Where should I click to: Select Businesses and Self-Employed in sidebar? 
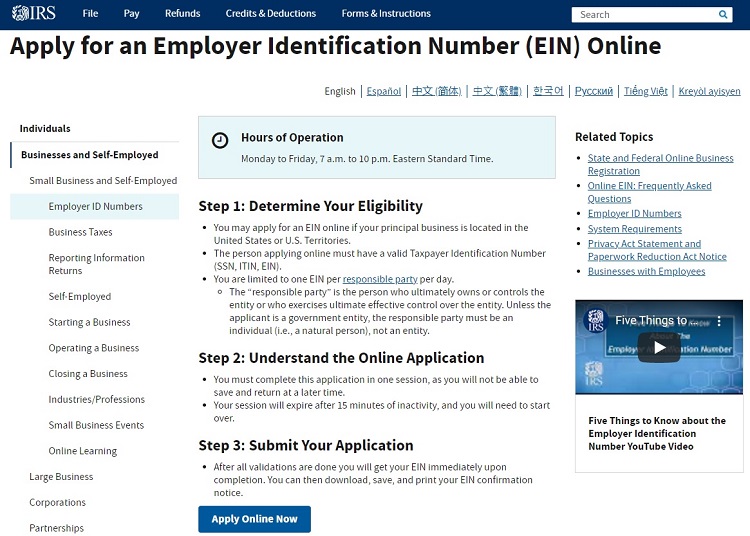coord(89,155)
